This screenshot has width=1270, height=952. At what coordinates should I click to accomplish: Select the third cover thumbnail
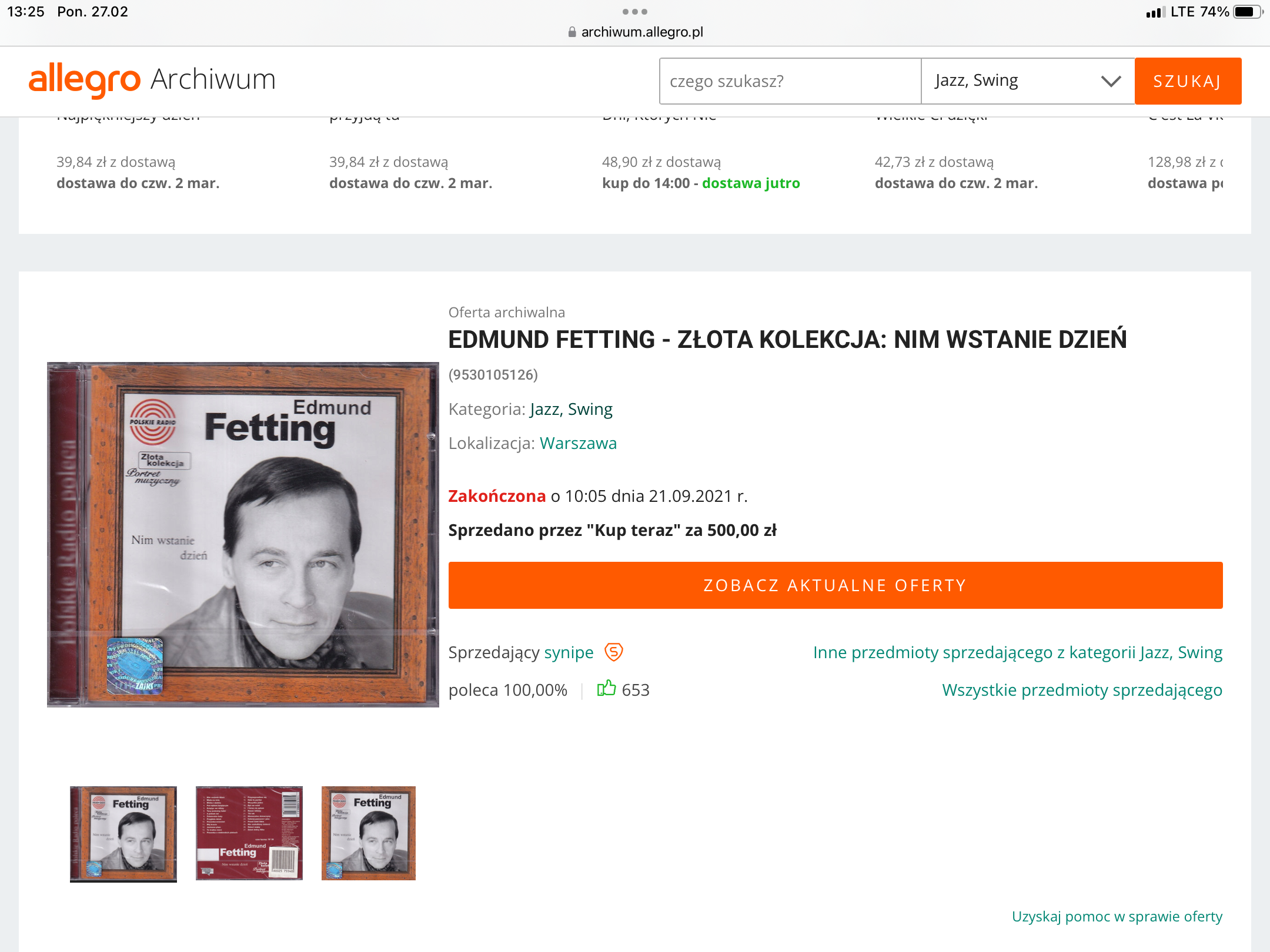click(x=369, y=833)
